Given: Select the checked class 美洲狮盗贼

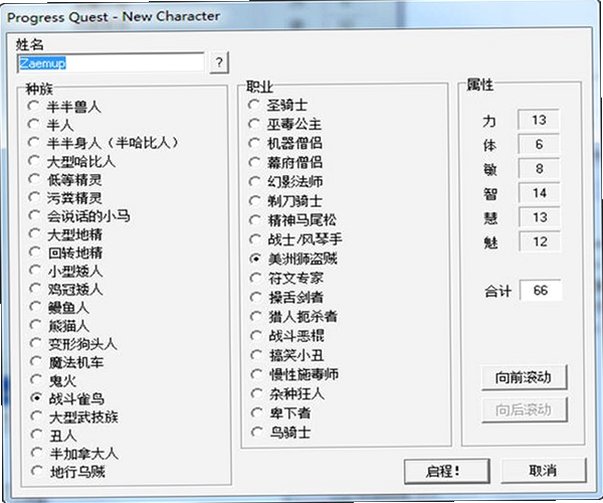Looking at the screenshot, I should [x=294, y=259].
